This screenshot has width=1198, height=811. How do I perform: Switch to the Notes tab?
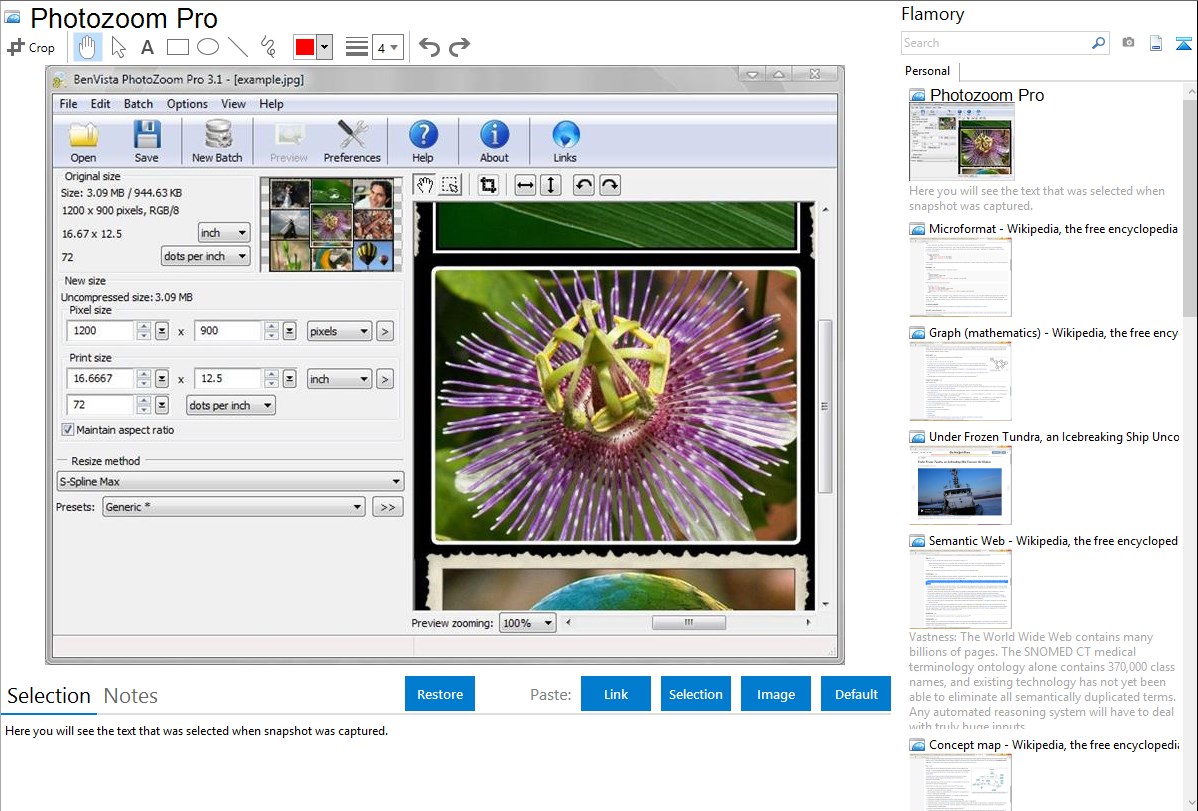pos(131,696)
